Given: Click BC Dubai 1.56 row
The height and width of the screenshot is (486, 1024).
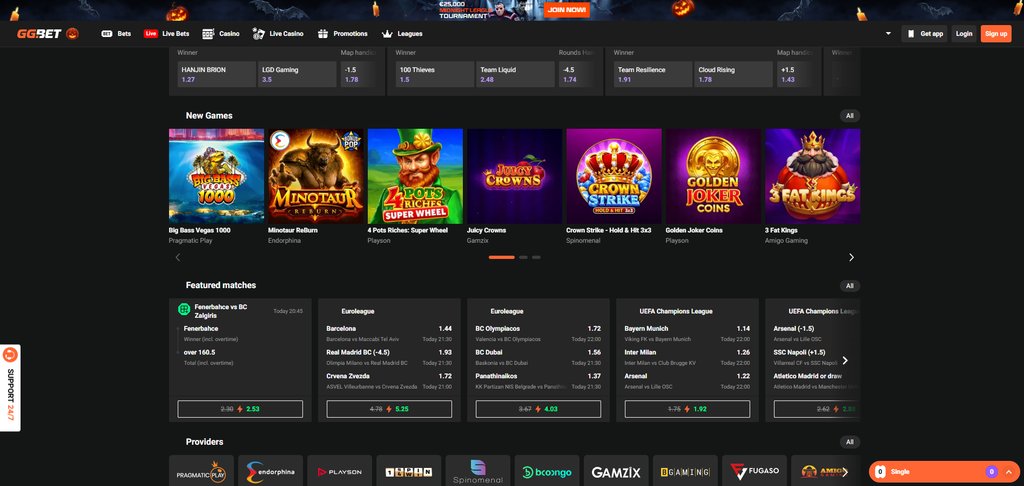Looking at the screenshot, I should tap(538, 357).
